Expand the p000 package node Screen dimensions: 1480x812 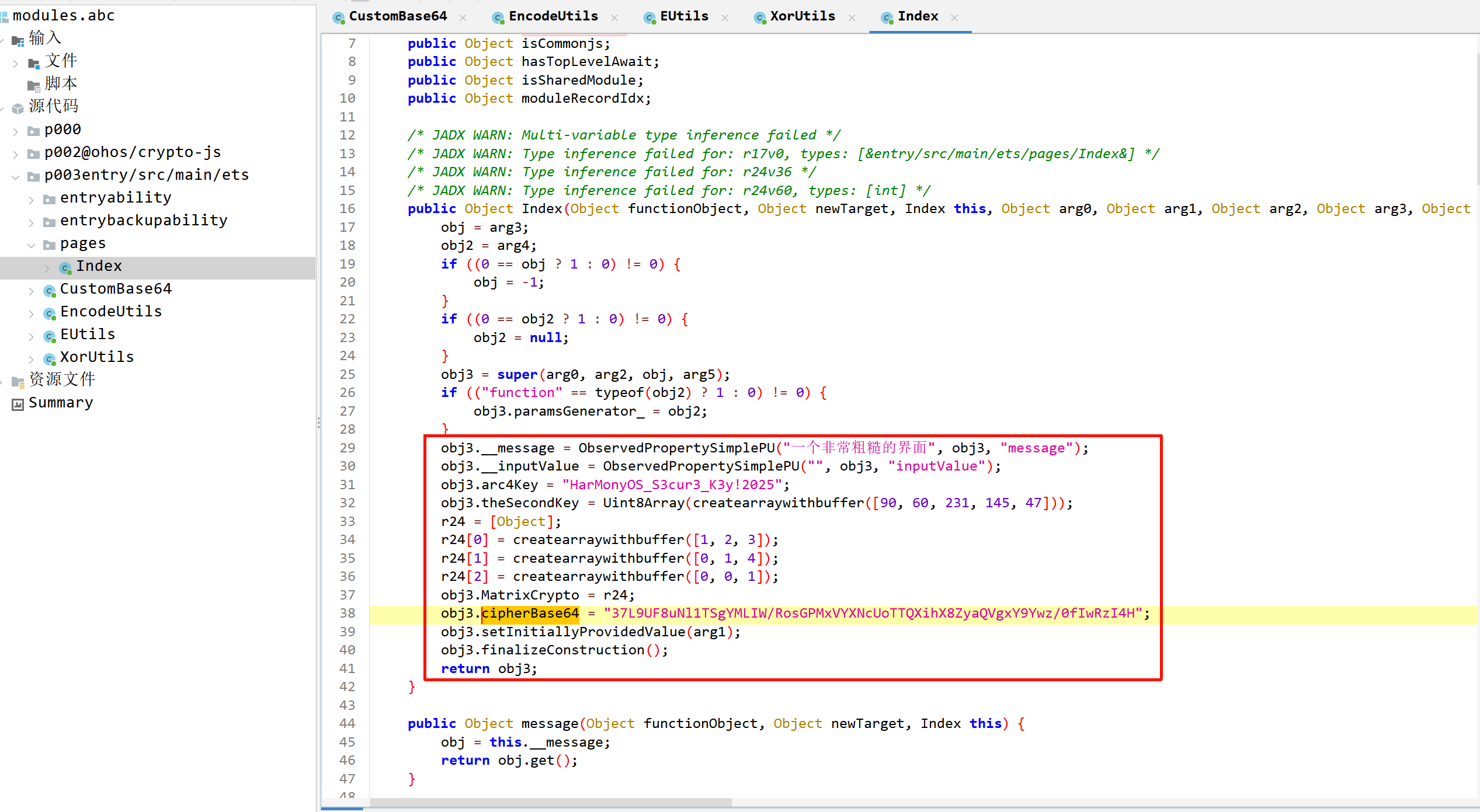[x=16, y=131]
